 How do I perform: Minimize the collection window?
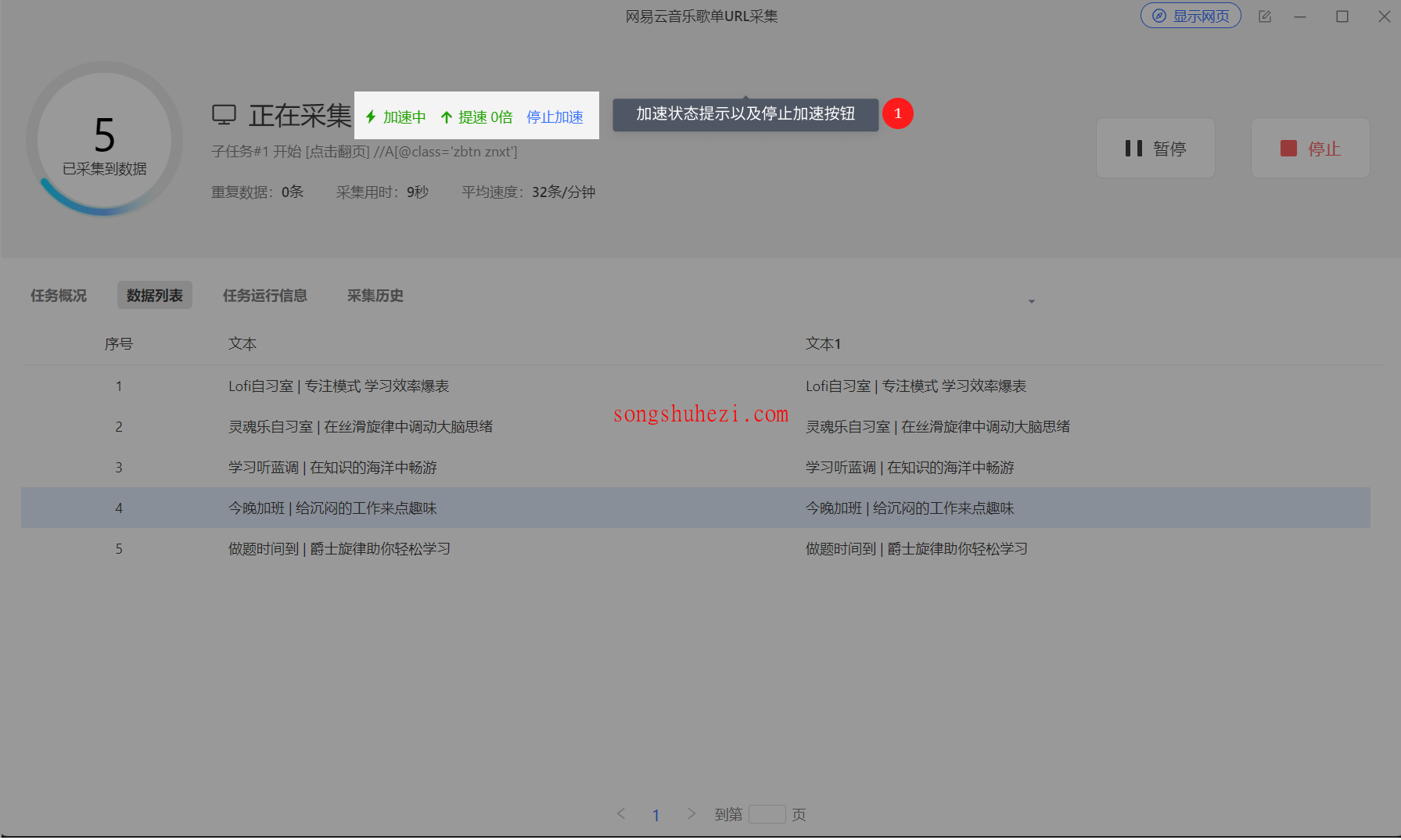1300,16
